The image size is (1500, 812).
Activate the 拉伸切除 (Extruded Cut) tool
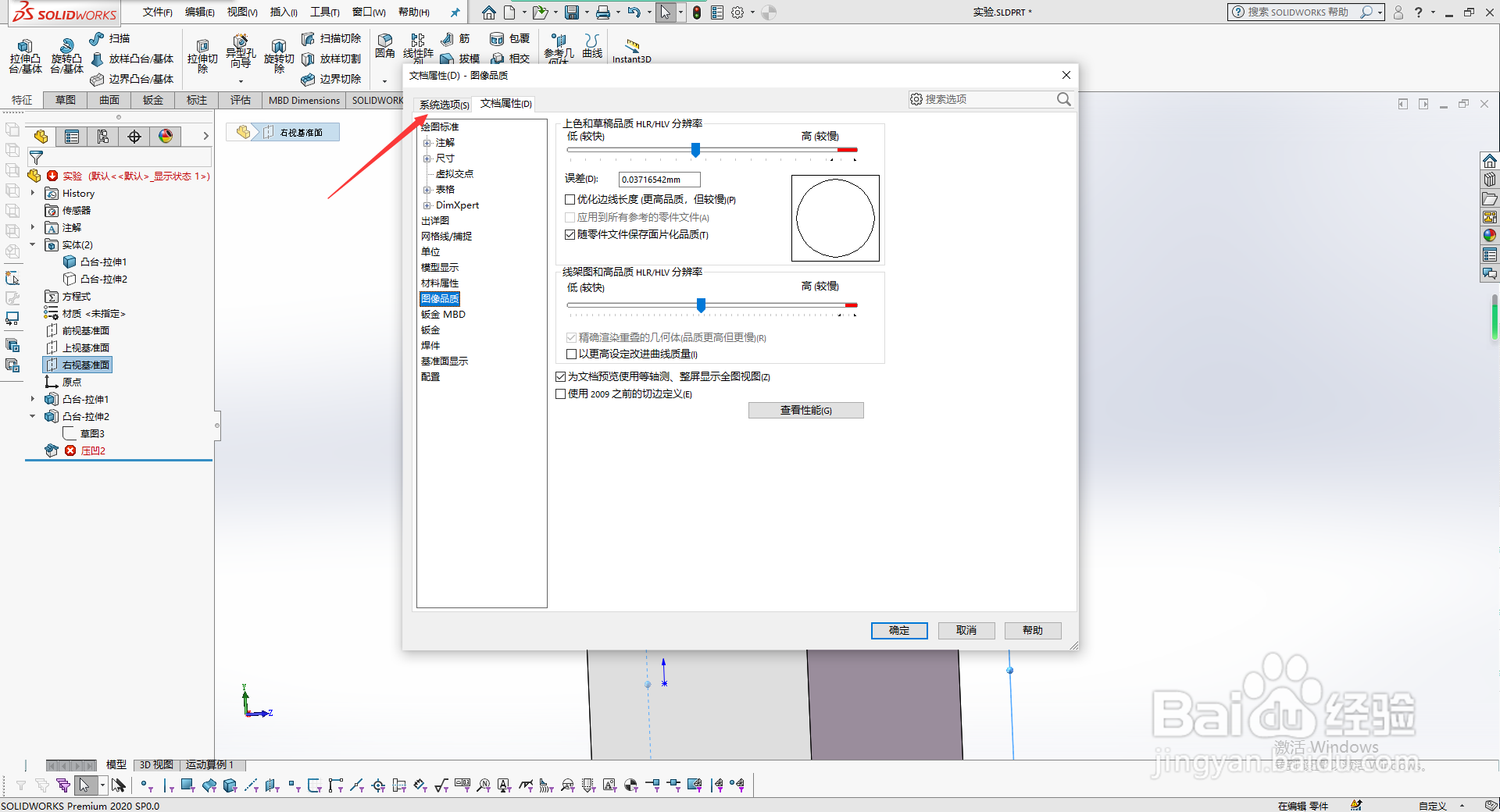202,54
